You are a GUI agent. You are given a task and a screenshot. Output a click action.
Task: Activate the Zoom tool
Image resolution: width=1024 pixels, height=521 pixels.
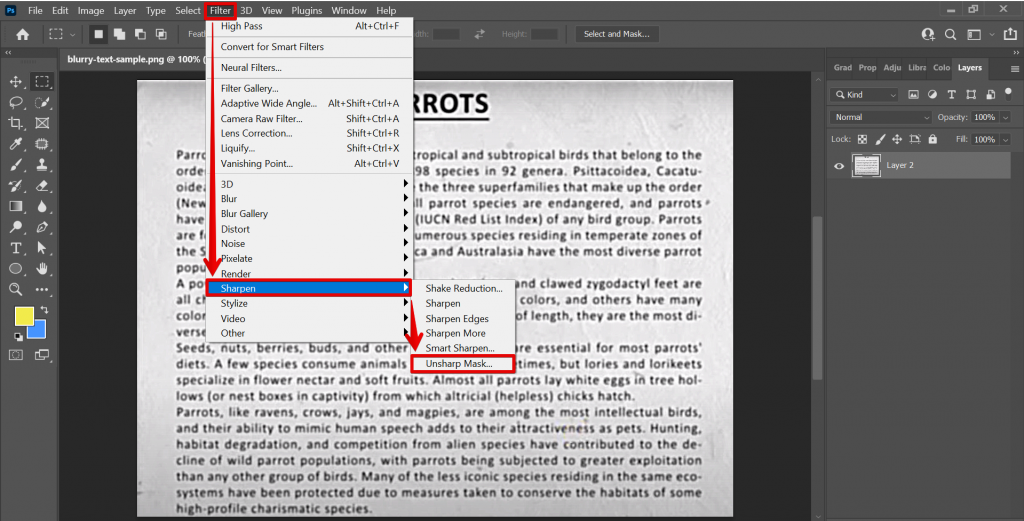[x=16, y=289]
